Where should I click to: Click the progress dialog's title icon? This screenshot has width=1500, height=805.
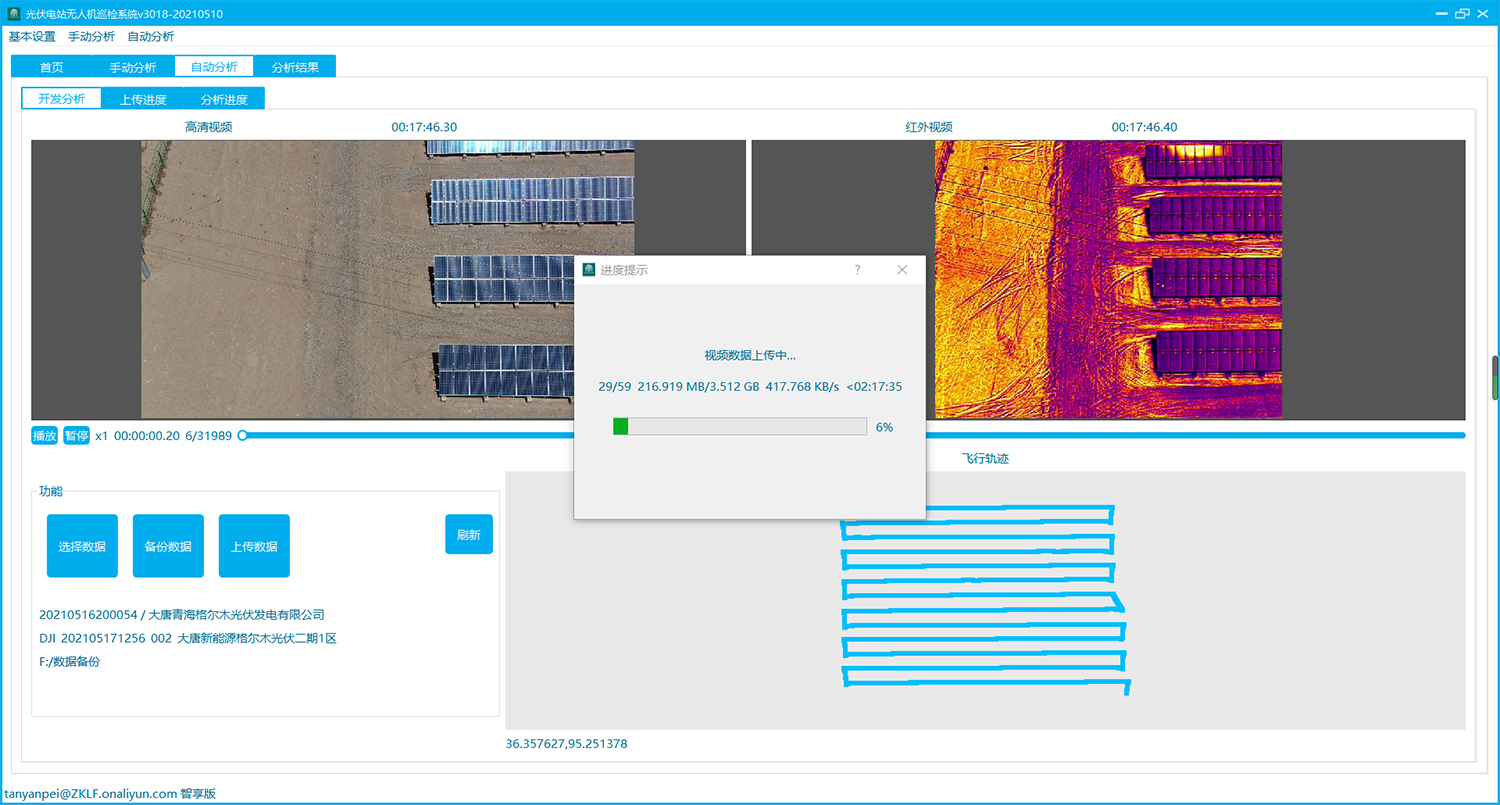[x=590, y=270]
